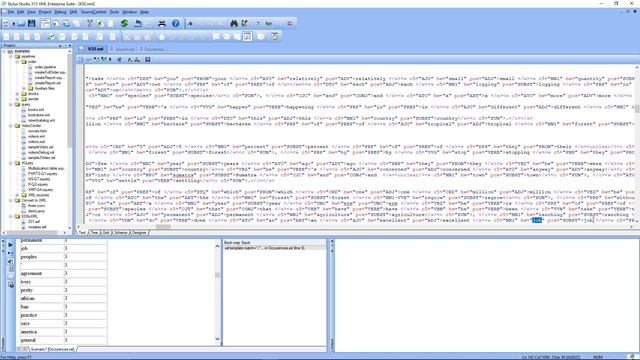Open the Edit menu
The height and width of the screenshot is (360, 640).
pos(20,12)
